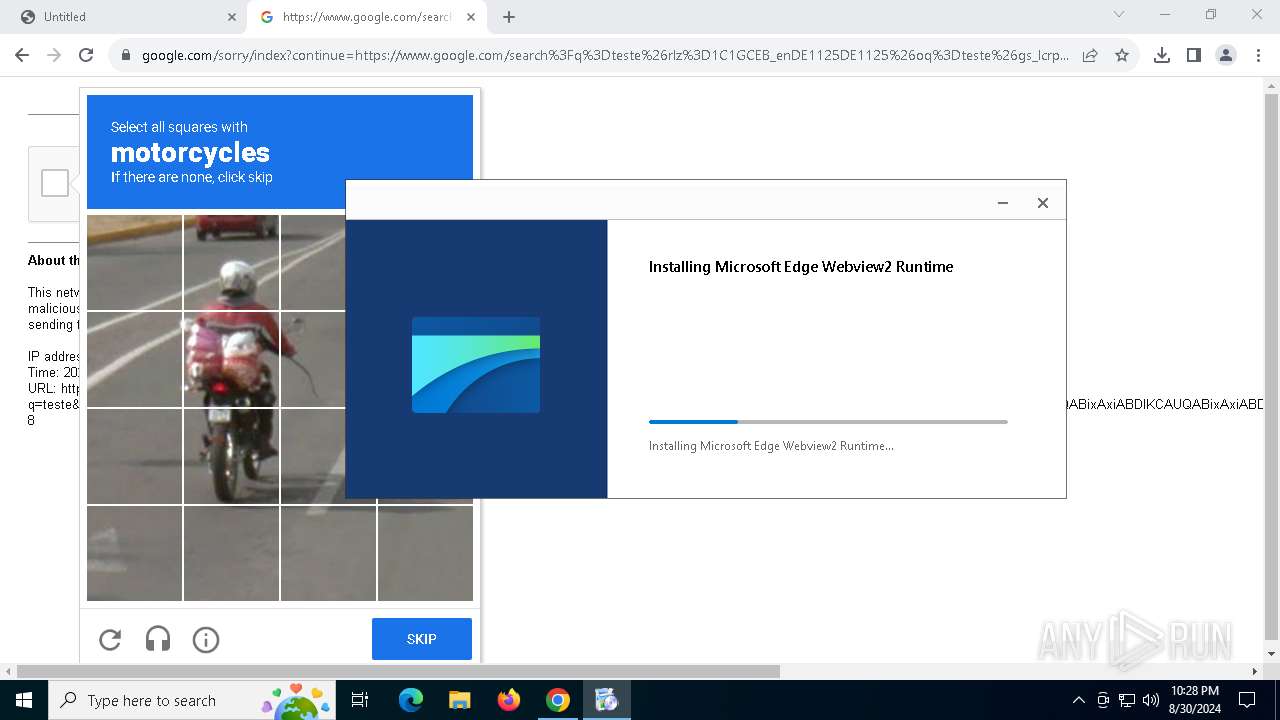This screenshot has height=720, width=1280.
Task: Open Task View
Action: 360,700
